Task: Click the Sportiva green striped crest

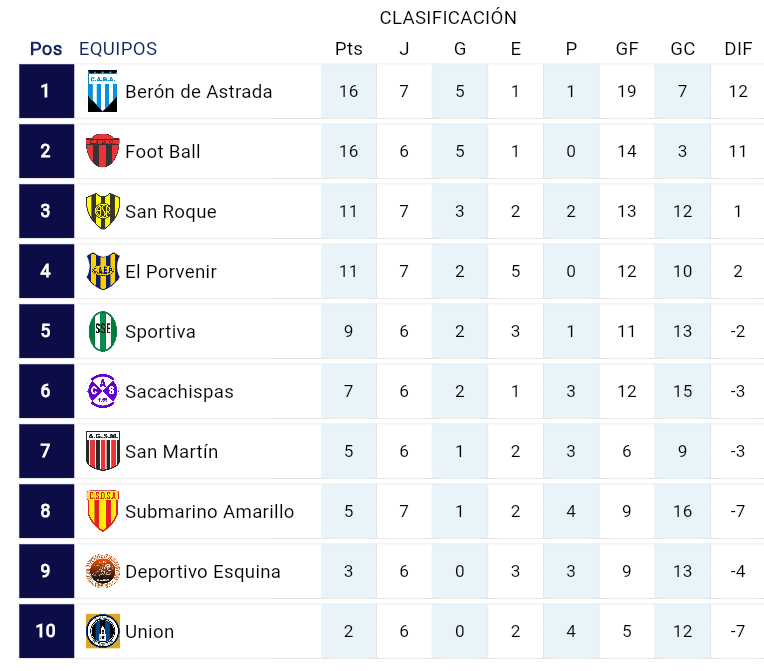Action: tap(103, 331)
